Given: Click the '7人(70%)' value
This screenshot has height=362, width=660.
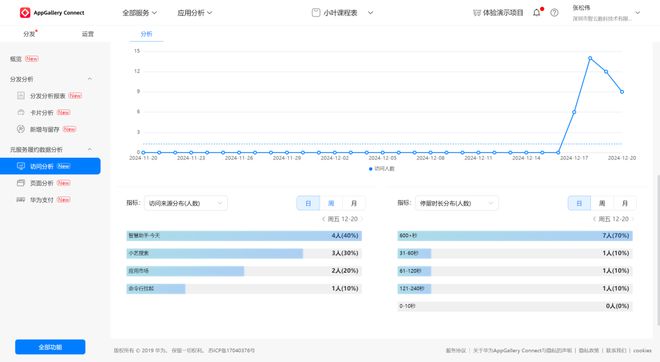Looking at the screenshot, I should point(616,236).
